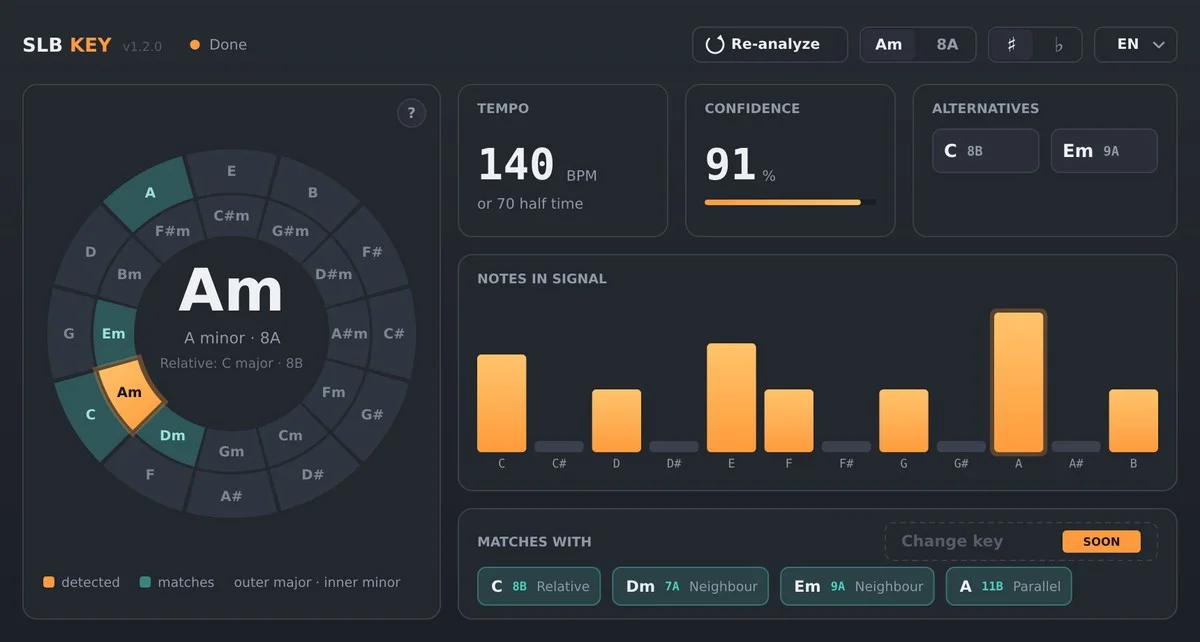Select the E major wheel segment
Screen dimensions: 1200x642
[231, 171]
